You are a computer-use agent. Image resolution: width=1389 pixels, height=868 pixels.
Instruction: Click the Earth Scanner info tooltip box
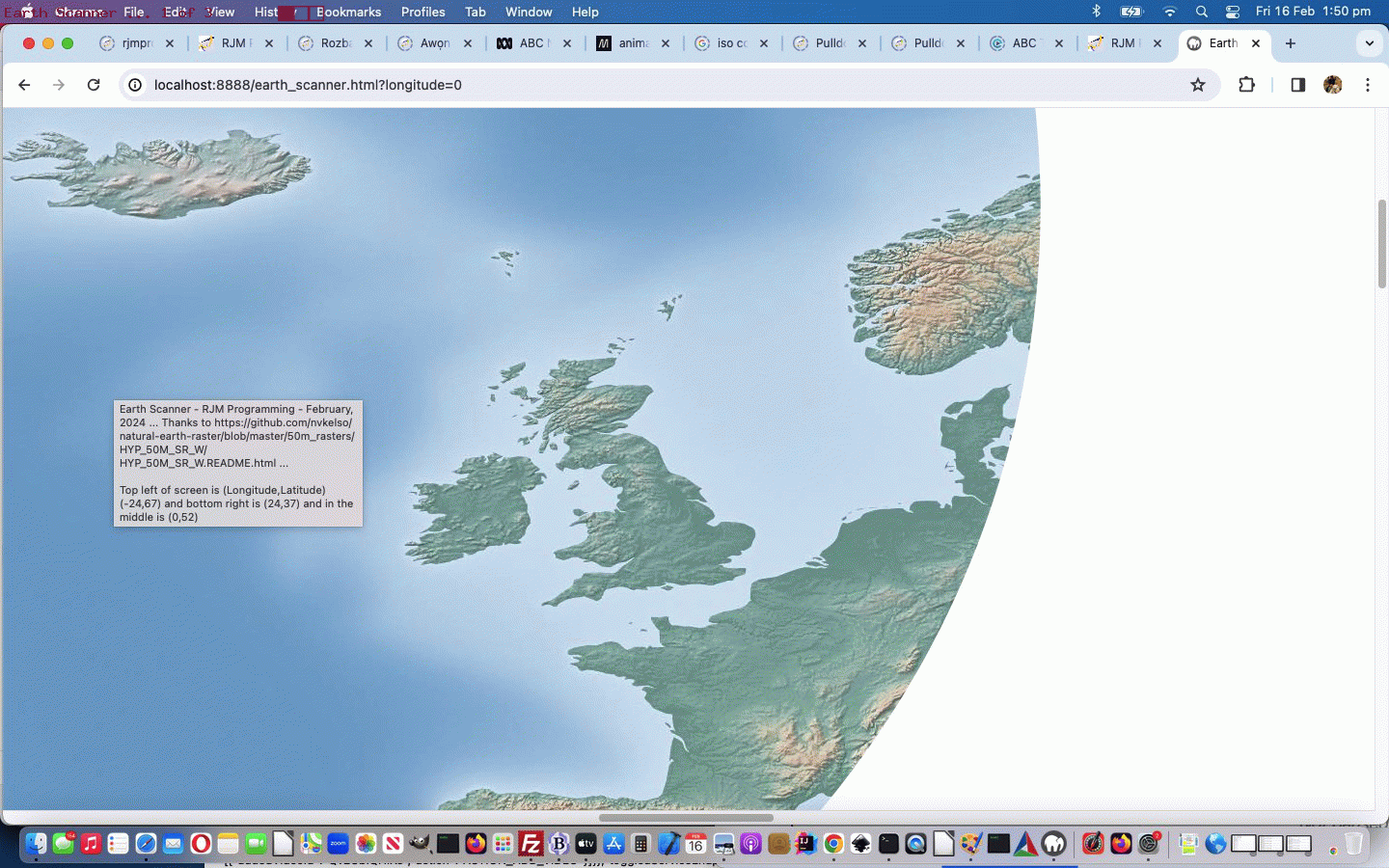[237, 463]
